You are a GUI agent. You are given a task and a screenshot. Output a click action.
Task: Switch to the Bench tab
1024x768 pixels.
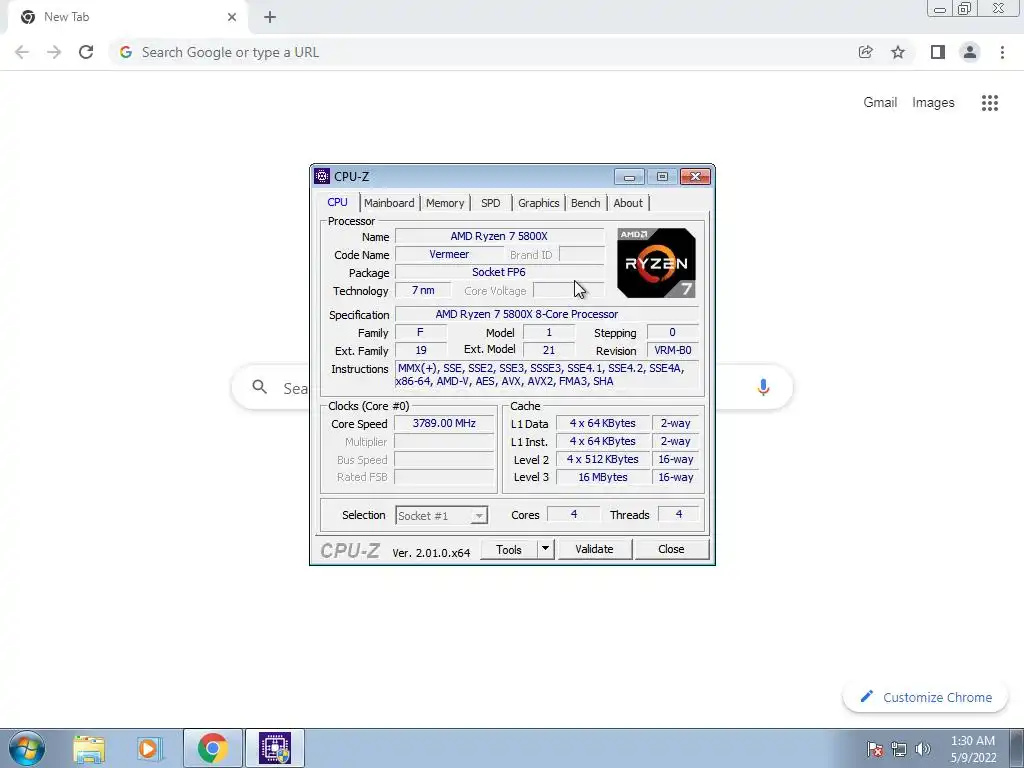click(x=586, y=203)
